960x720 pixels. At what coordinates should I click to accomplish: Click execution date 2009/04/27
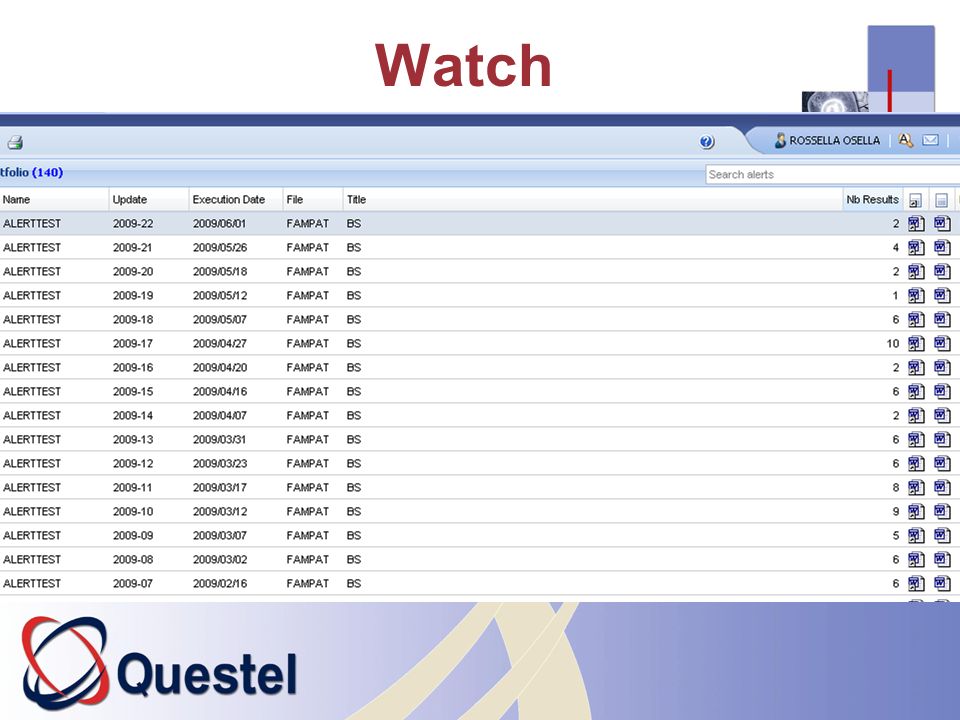[x=220, y=343]
